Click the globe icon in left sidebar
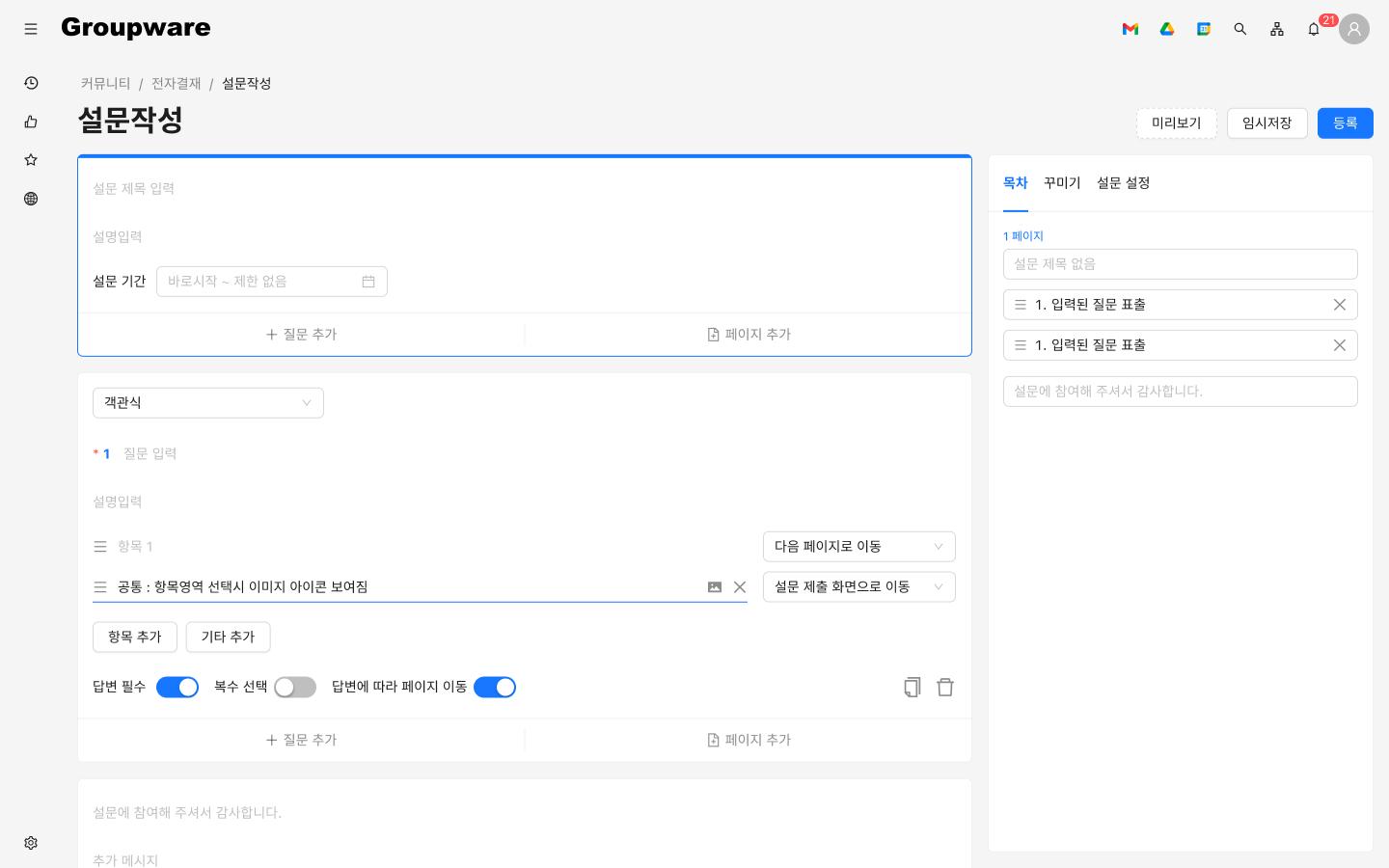 coord(31,199)
